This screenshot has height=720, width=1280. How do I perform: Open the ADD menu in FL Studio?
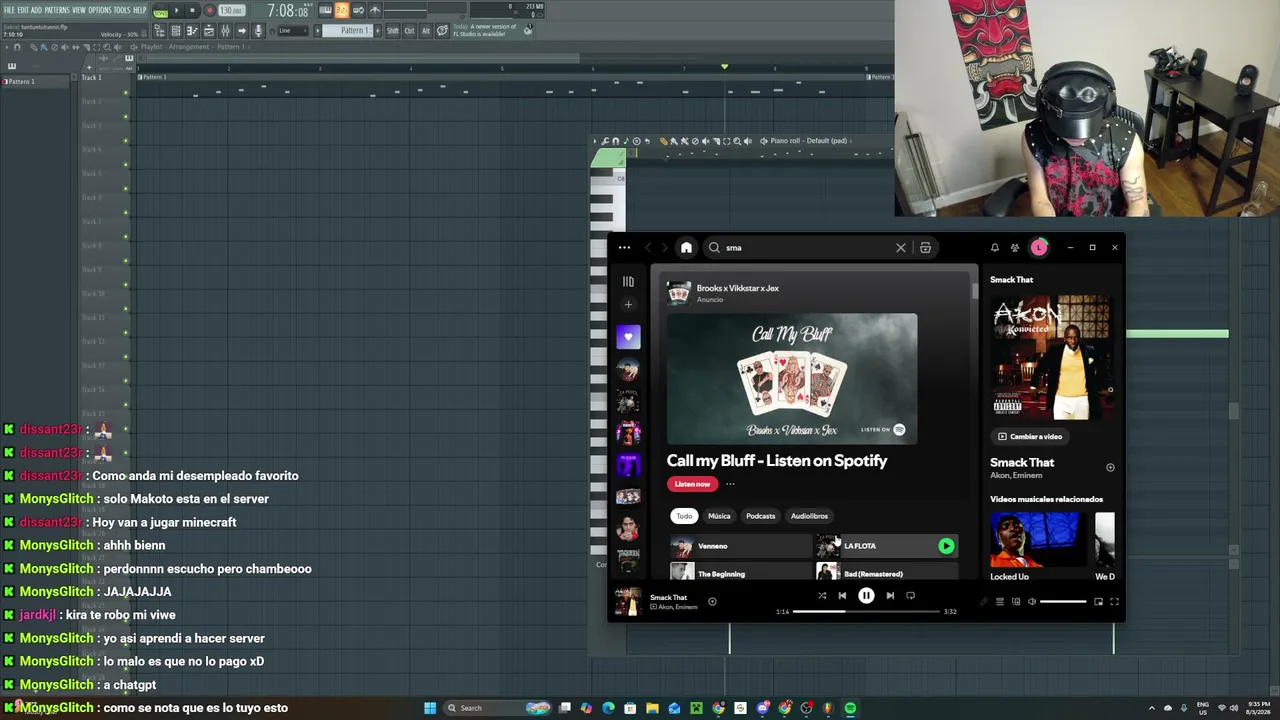[x=37, y=10]
